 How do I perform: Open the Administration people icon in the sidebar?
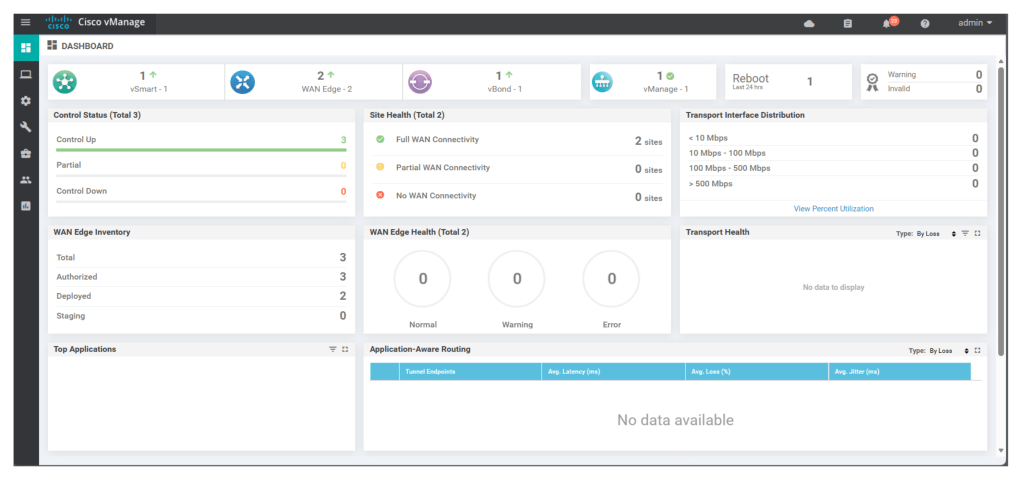point(26,180)
